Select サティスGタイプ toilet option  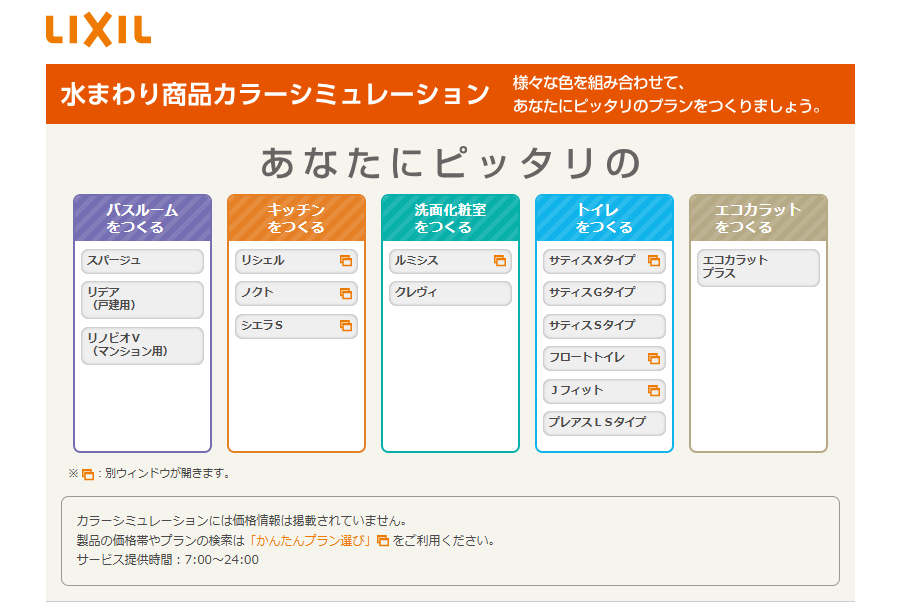(x=604, y=294)
